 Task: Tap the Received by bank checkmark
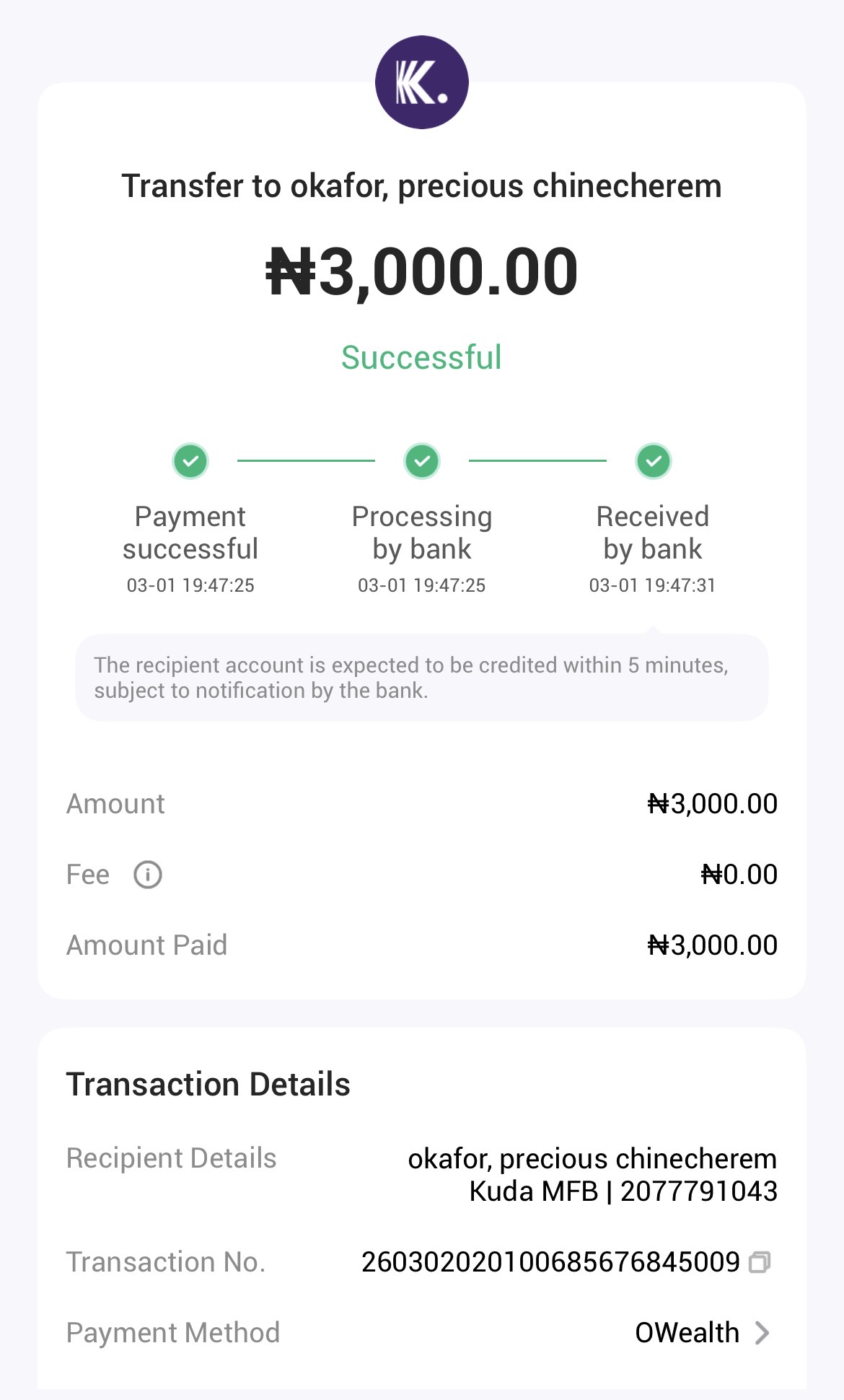pyautogui.click(x=654, y=460)
